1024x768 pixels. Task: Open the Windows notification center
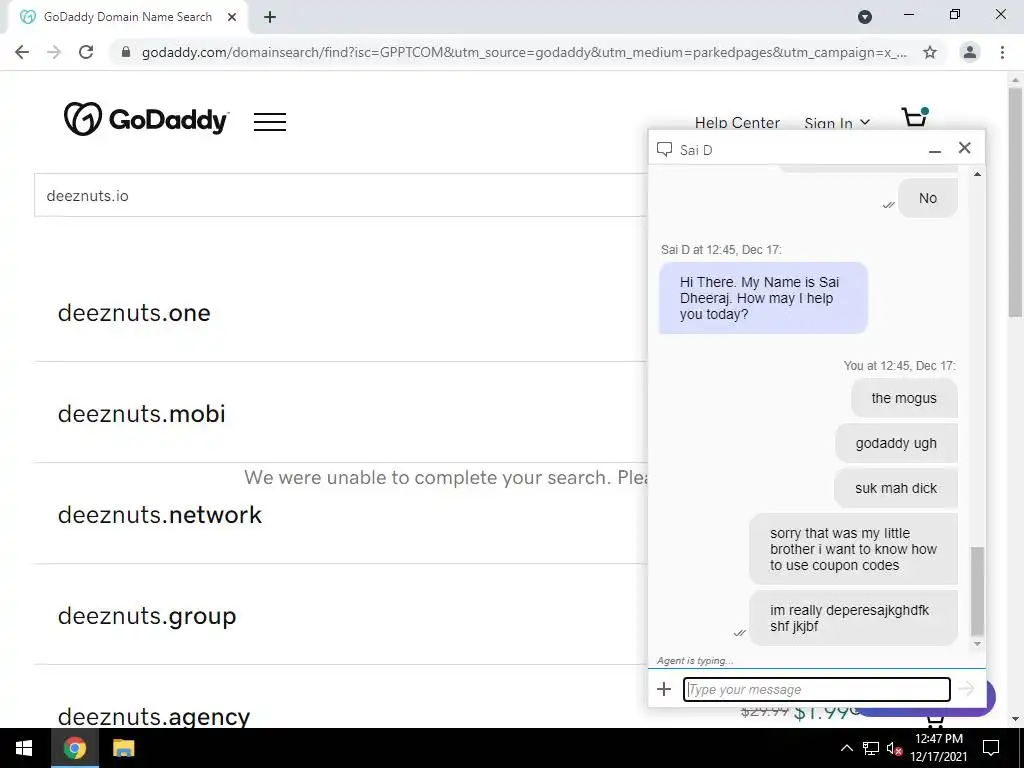(x=991, y=748)
